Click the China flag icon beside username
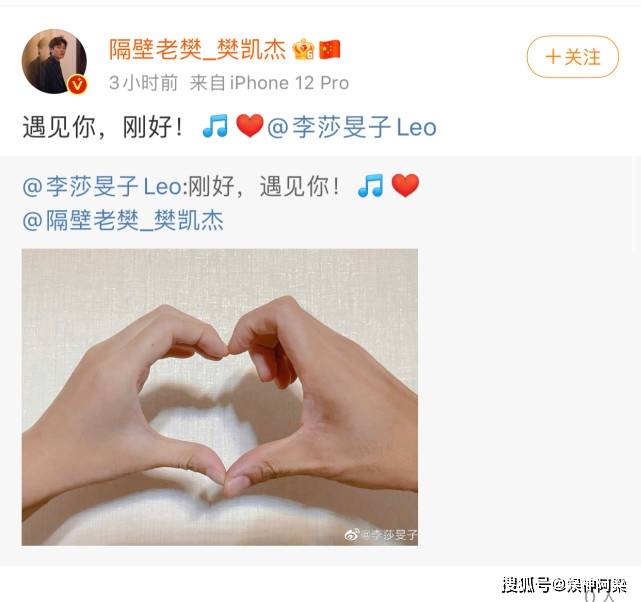Image resolution: width=641 pixels, height=602 pixels. click(329, 50)
